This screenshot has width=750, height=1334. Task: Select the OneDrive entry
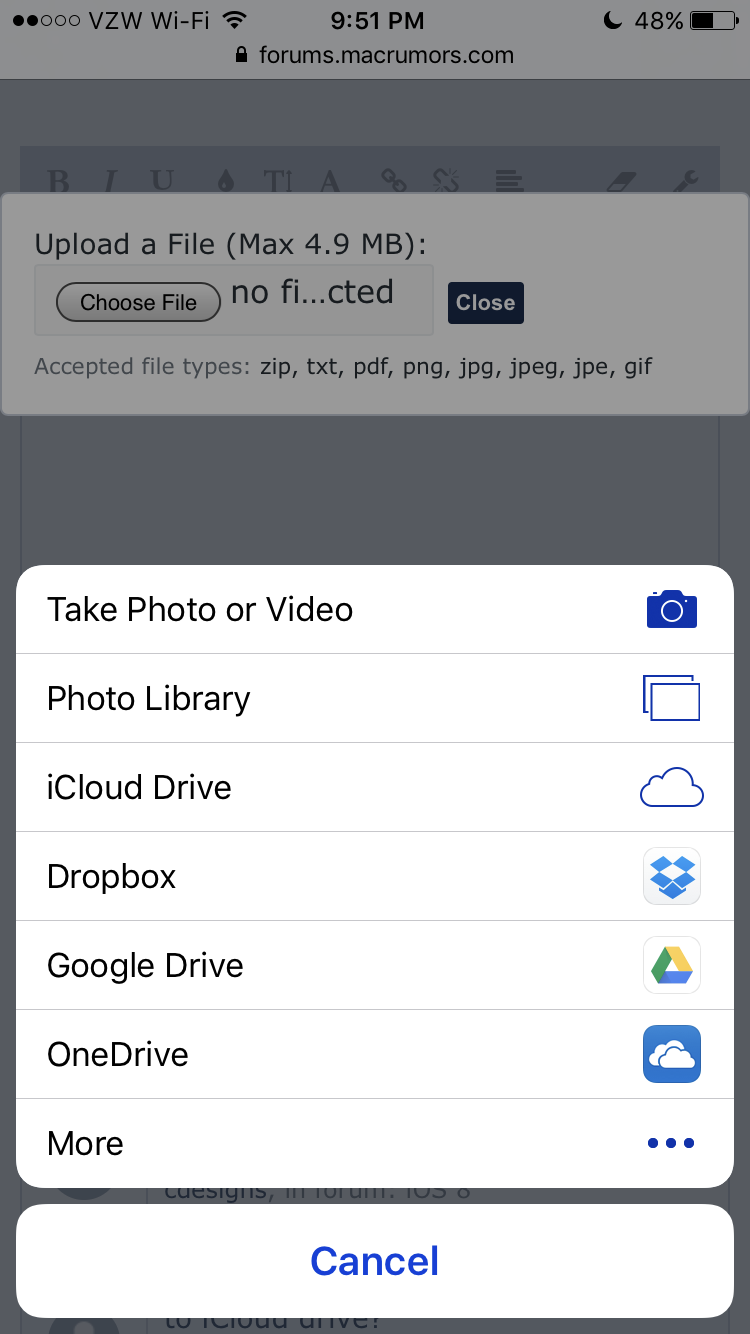click(x=375, y=1054)
